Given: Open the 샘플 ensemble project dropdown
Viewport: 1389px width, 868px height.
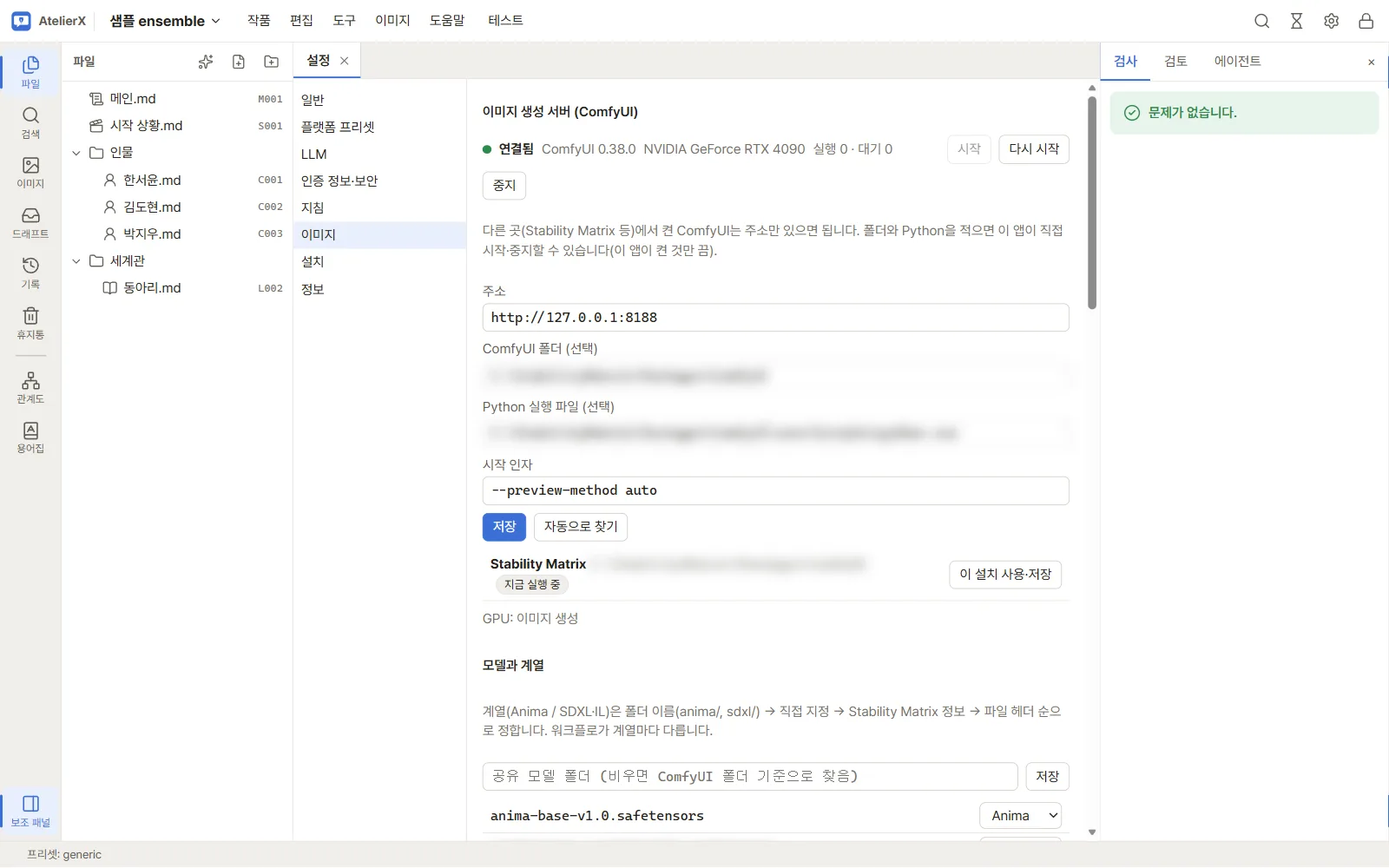Looking at the screenshot, I should [x=165, y=21].
